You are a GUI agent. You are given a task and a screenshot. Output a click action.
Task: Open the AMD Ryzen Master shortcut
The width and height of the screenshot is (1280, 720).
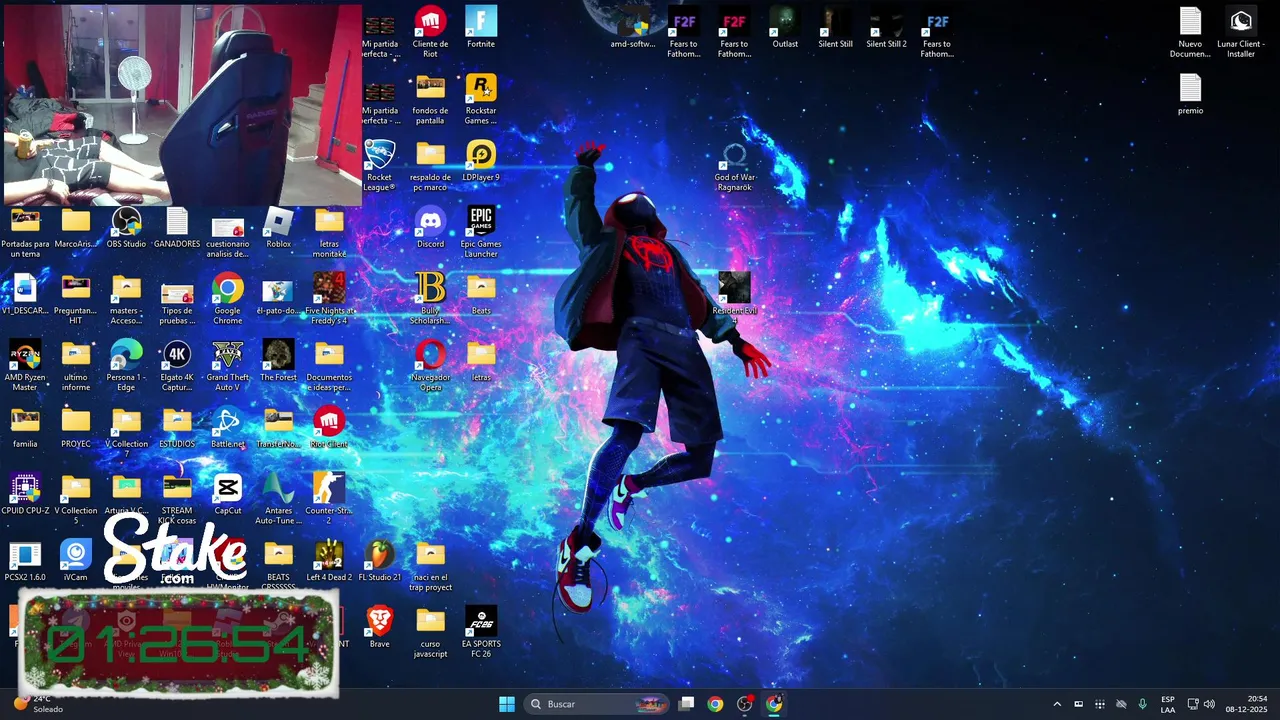25,365
